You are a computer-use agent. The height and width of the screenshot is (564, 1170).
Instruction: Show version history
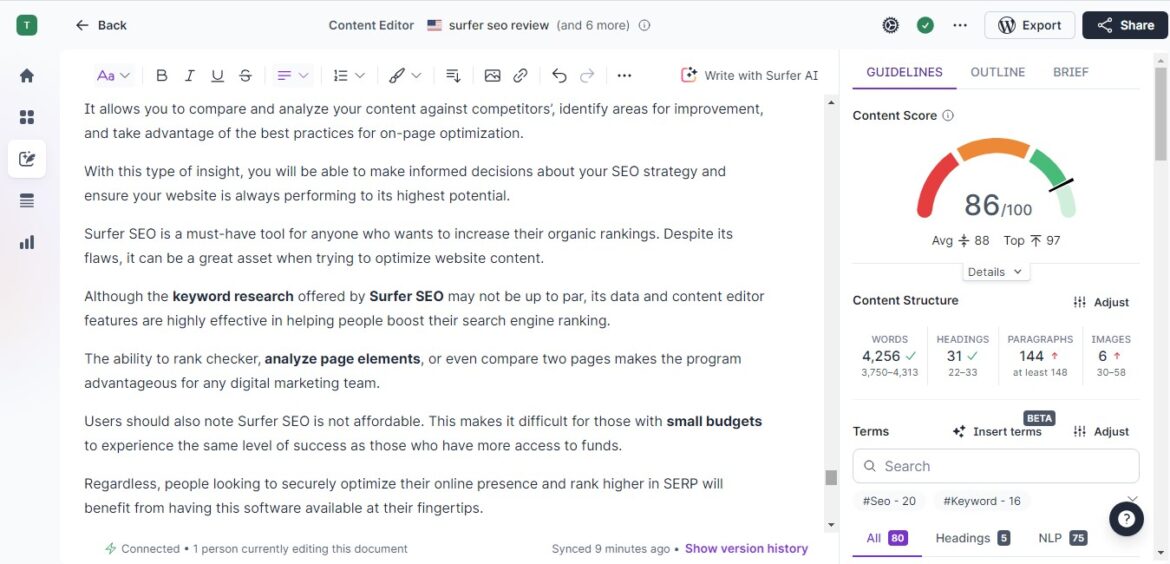pos(746,548)
